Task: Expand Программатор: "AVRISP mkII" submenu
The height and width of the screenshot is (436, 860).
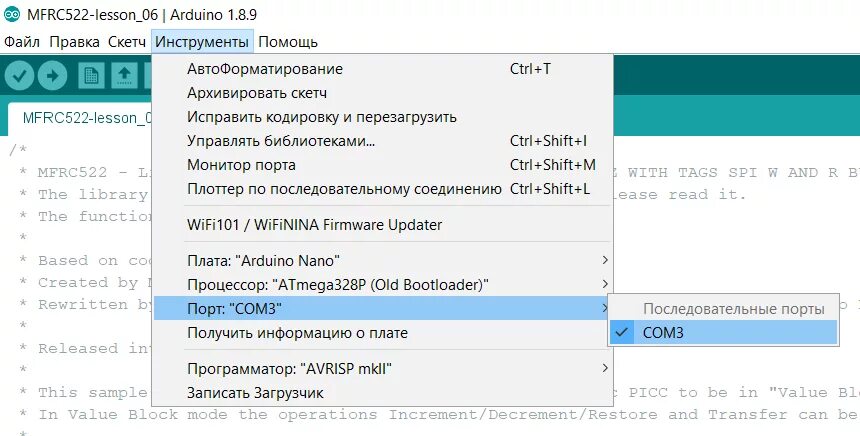Action: [382, 369]
